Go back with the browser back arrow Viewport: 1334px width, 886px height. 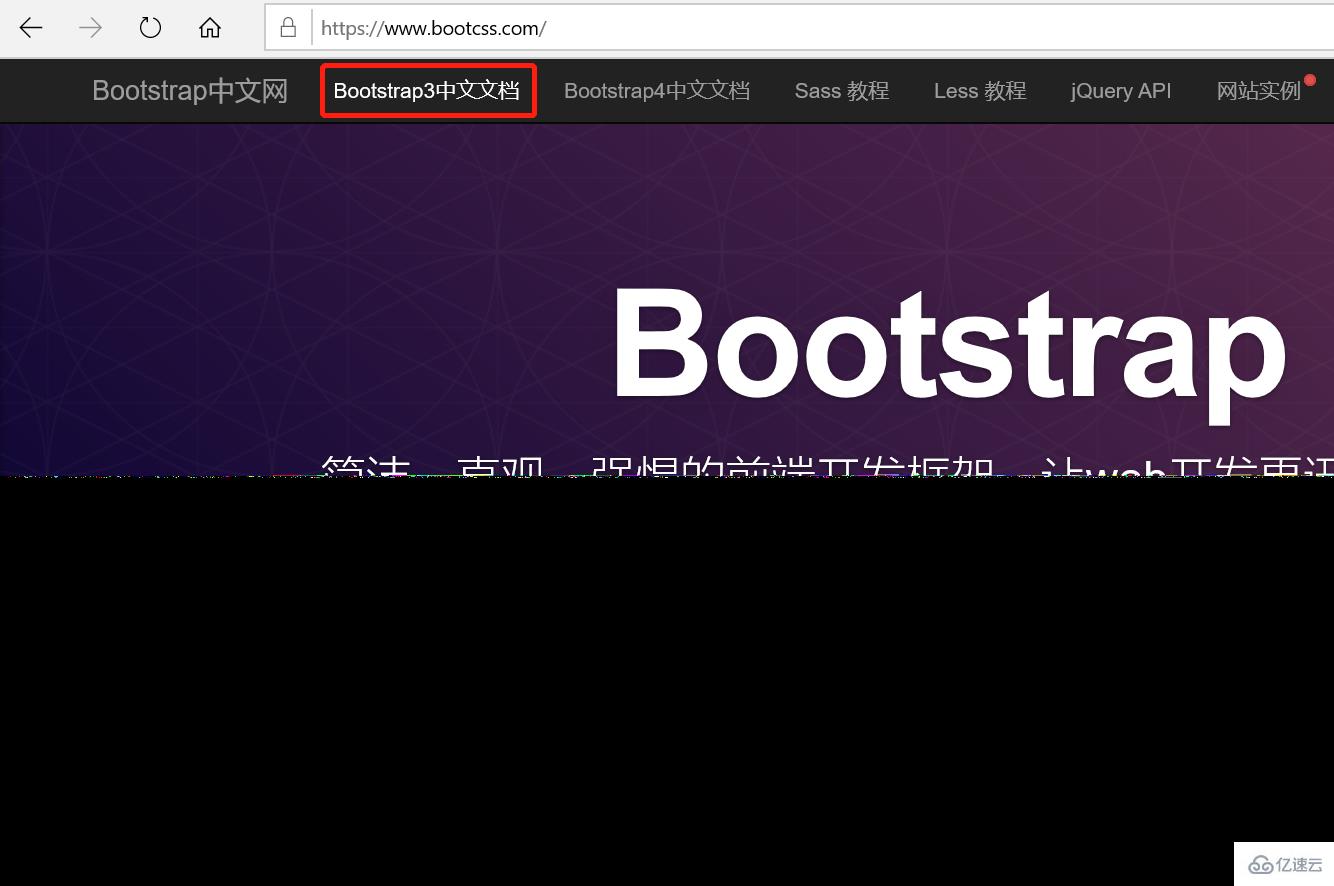click(x=31, y=28)
